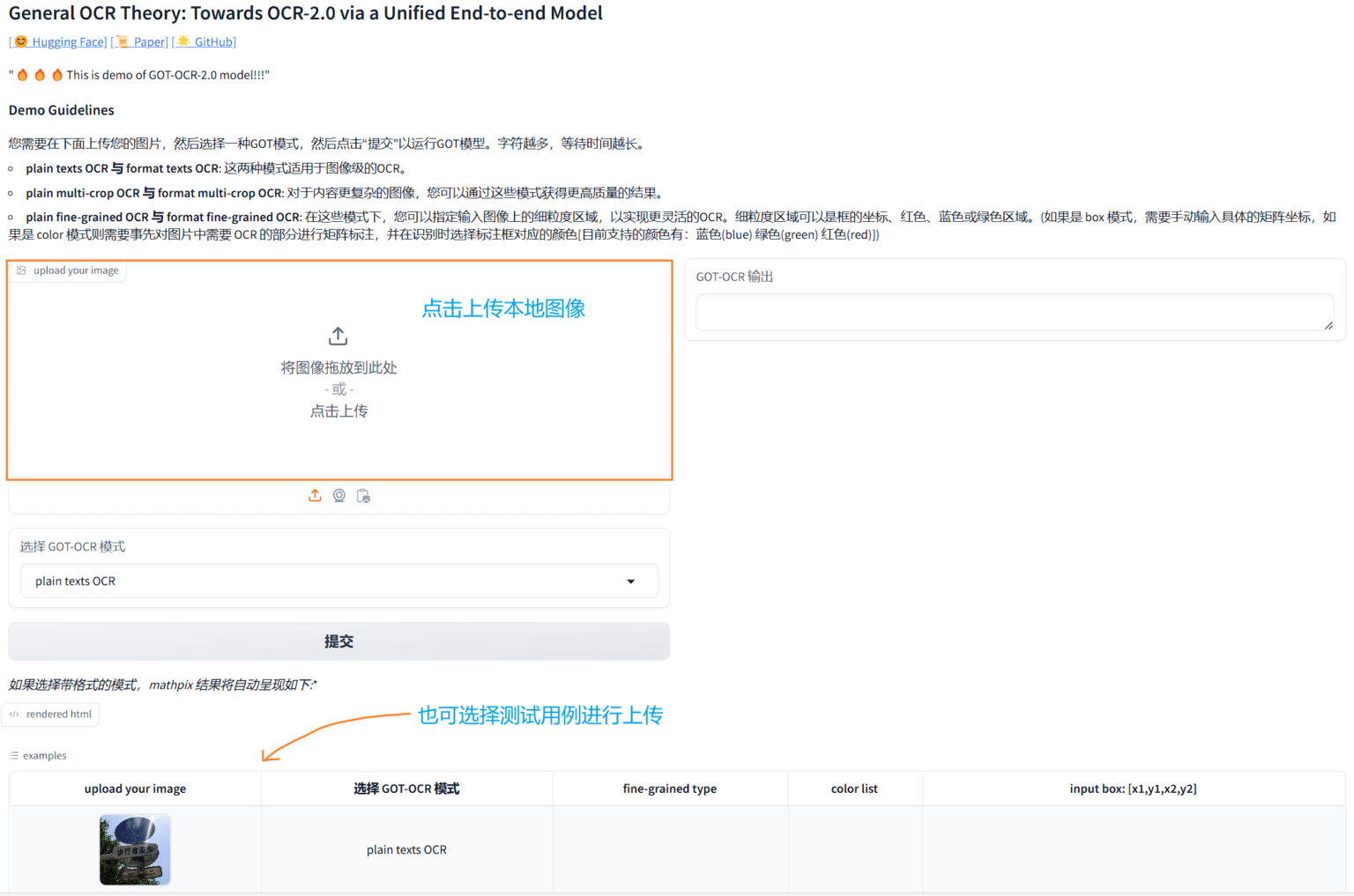Select the plain texts OCR example row
Screen dimensions: 1354x896
[x=406, y=848]
